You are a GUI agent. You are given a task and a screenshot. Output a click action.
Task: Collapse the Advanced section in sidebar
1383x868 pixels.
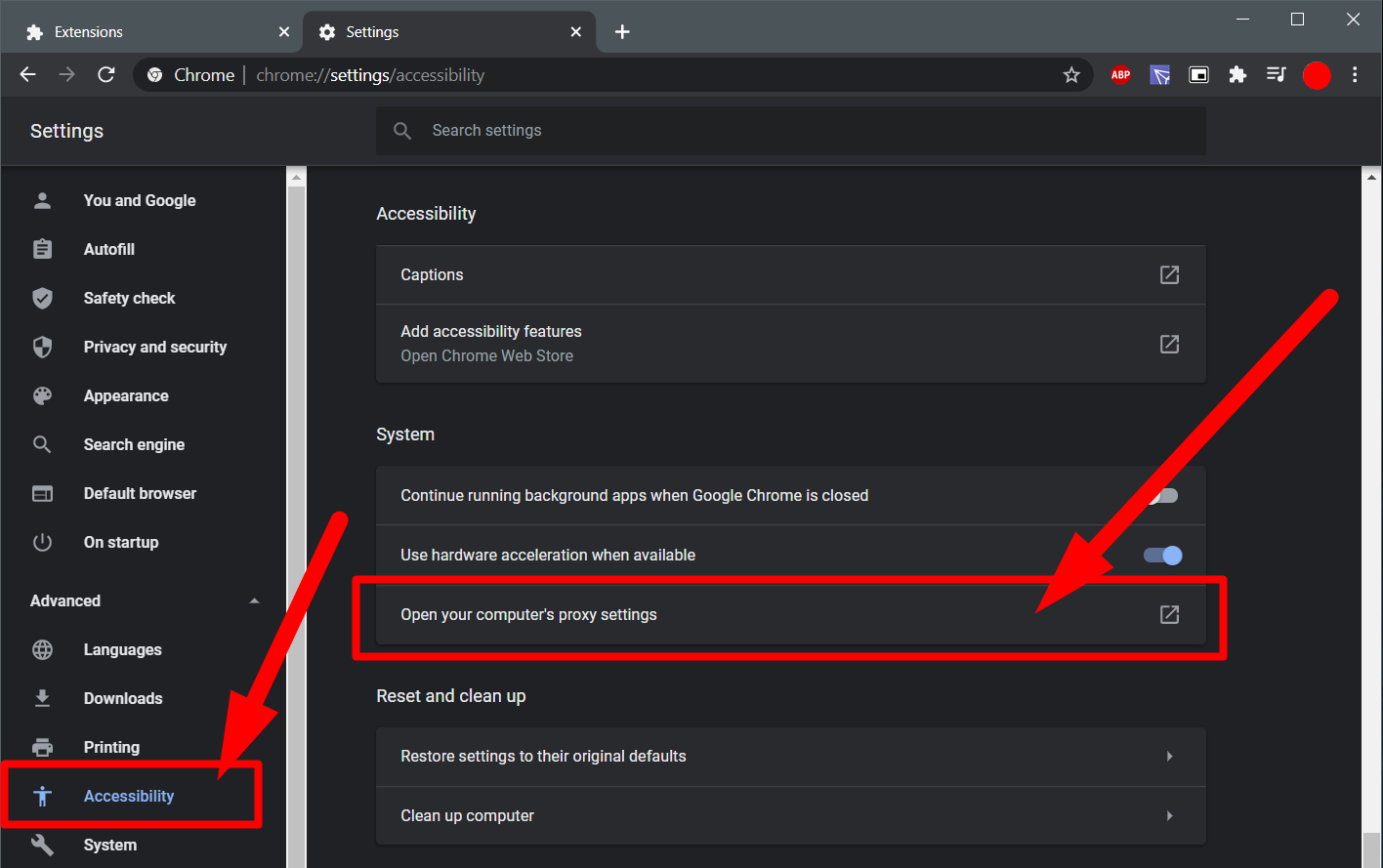(254, 600)
